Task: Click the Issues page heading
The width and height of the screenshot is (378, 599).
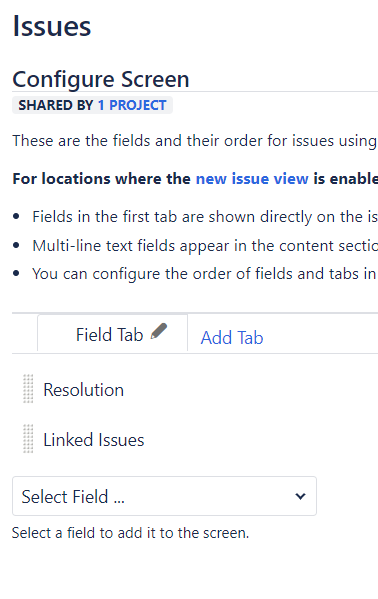Action: 52,26
